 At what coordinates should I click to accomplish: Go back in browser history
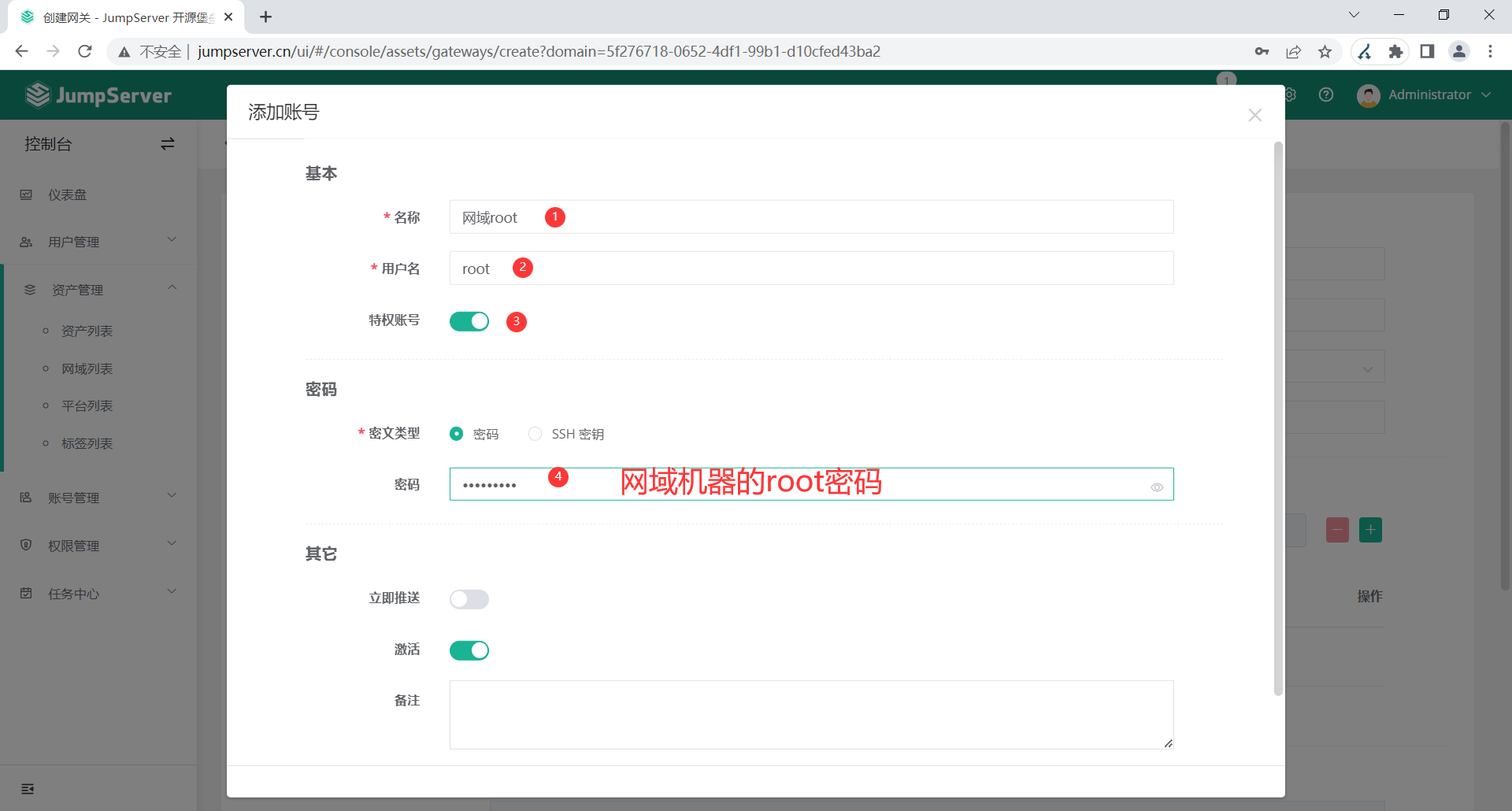(21, 51)
